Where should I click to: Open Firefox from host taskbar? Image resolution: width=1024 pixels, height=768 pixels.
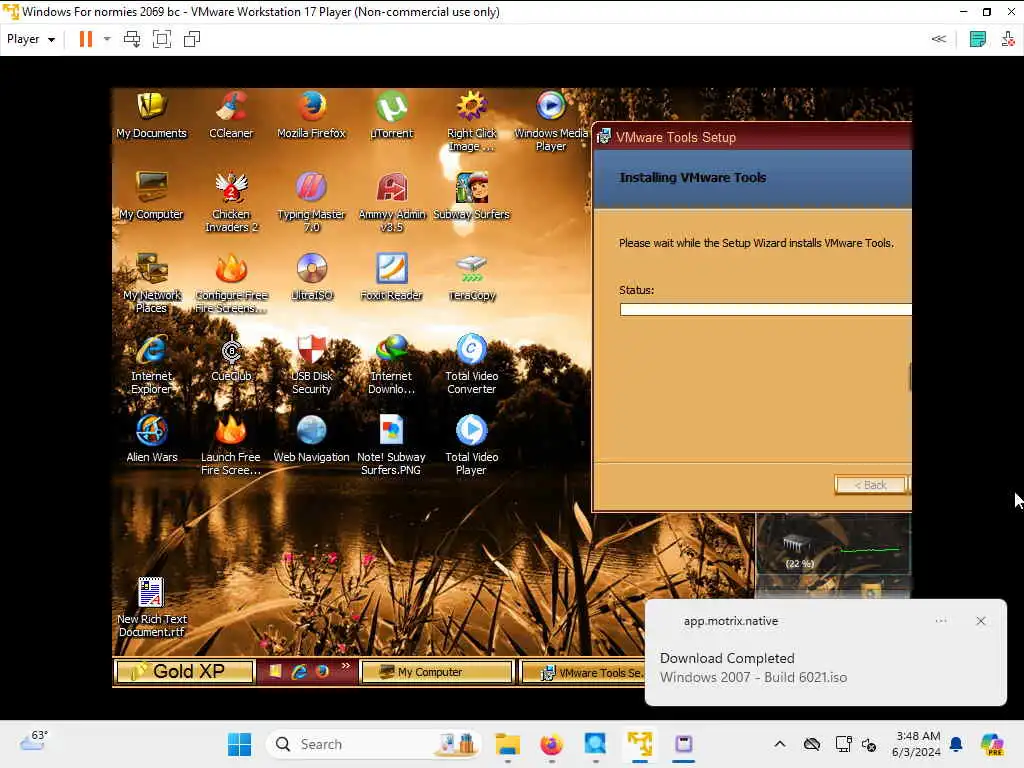coord(551,744)
